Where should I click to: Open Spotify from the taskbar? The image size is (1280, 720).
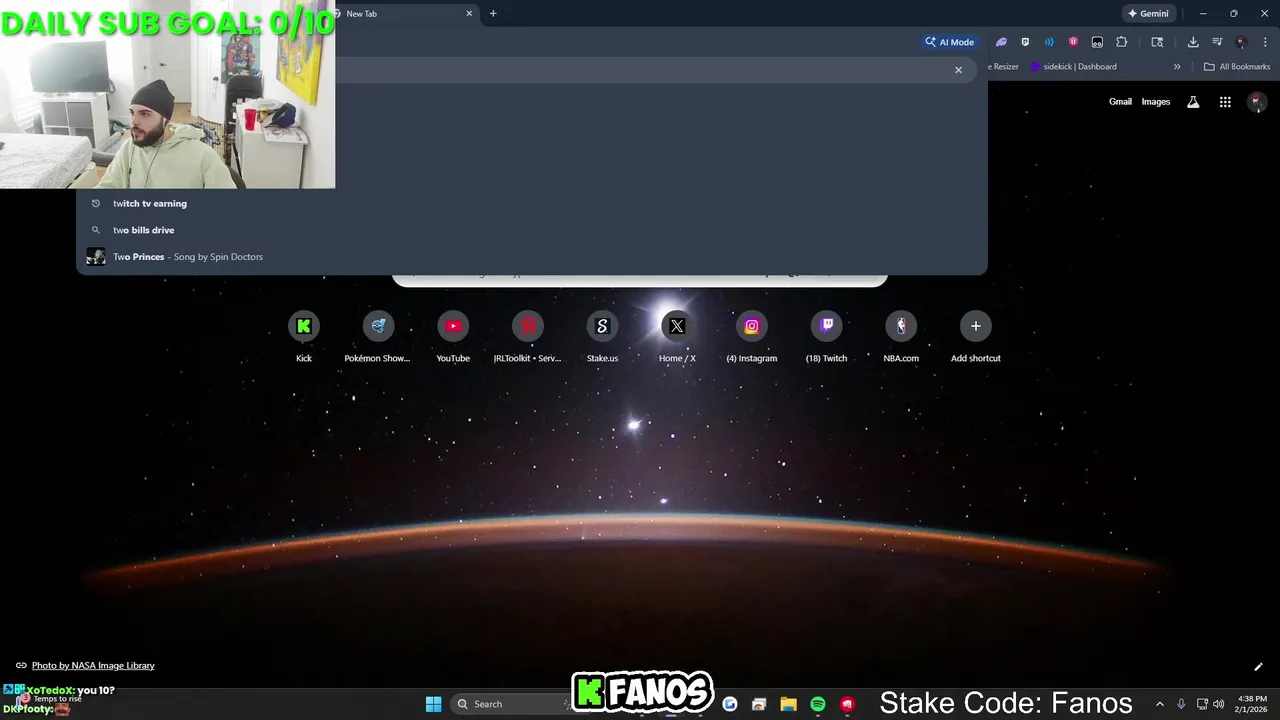click(x=817, y=704)
